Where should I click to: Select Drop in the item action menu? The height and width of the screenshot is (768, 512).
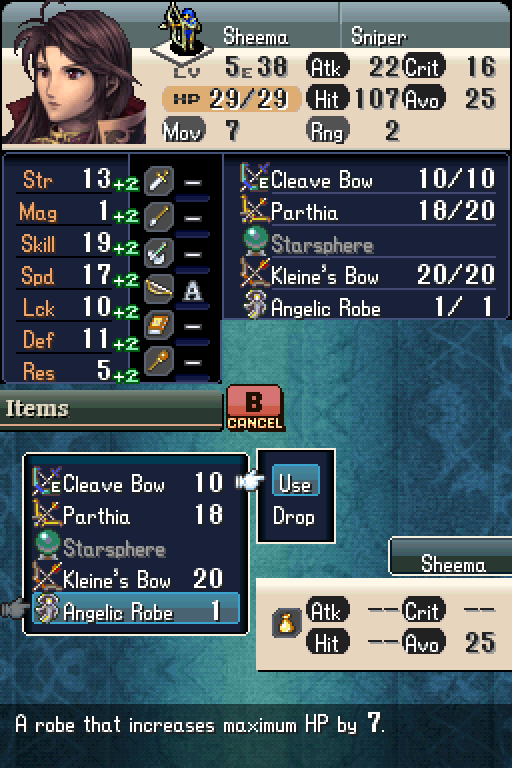pos(293,516)
